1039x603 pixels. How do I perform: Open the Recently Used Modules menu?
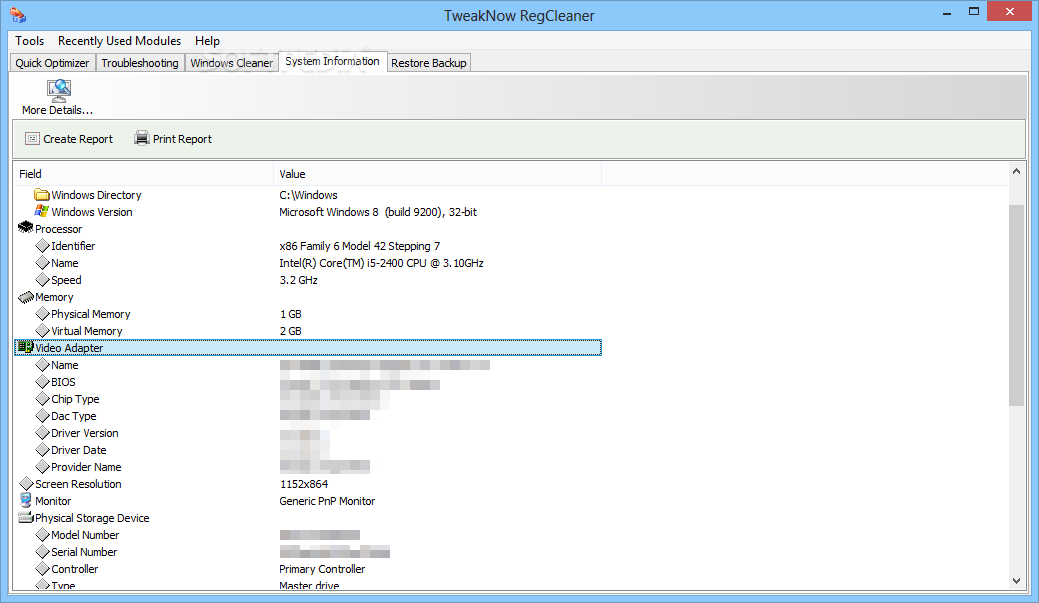pos(119,40)
